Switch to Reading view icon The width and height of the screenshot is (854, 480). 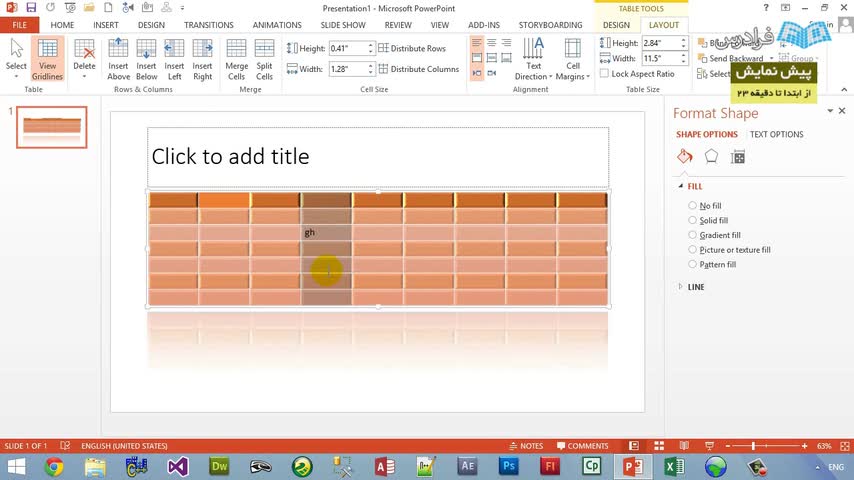pyautogui.click(x=684, y=446)
